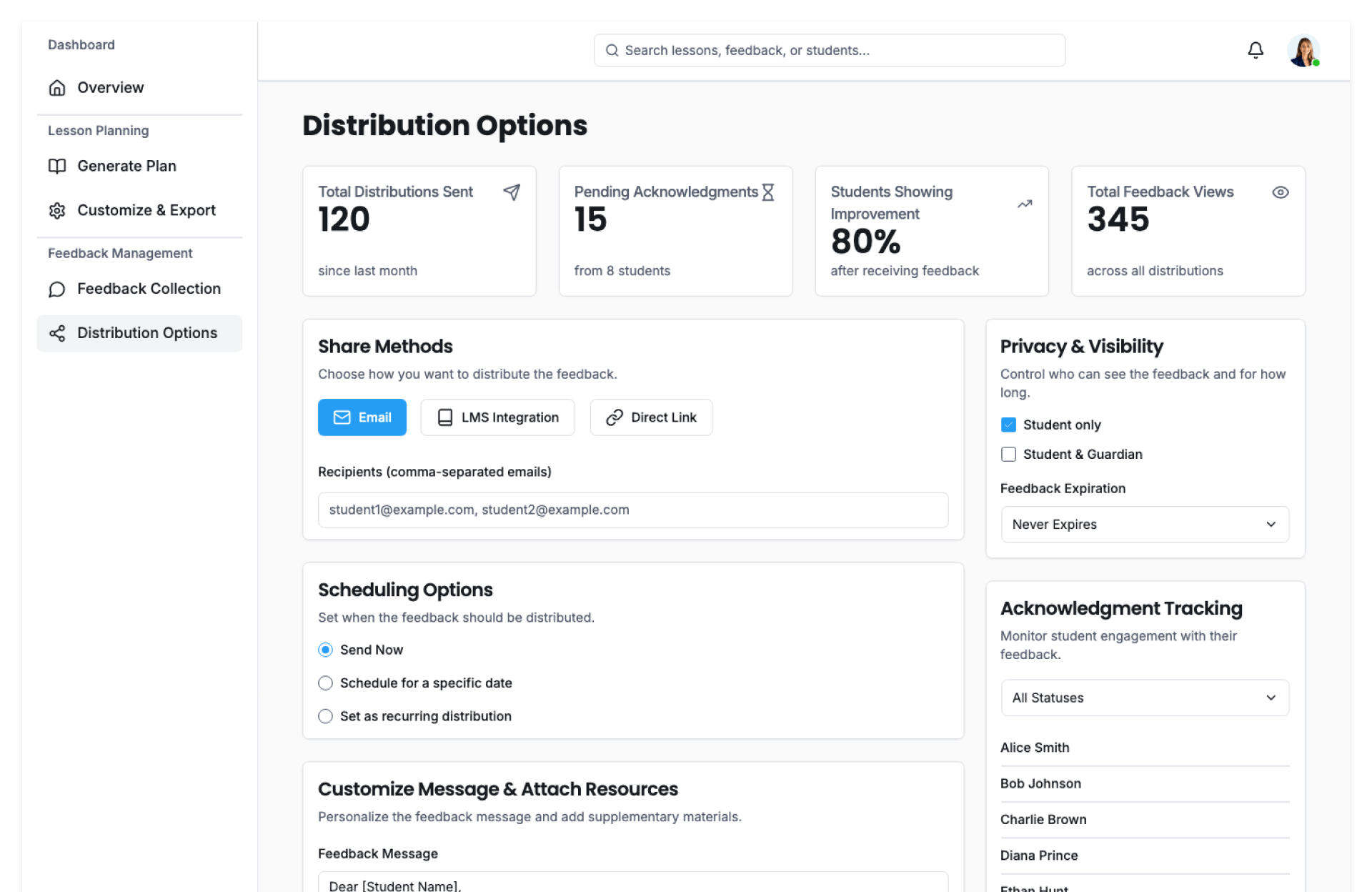Click the hourglass icon on Pending Acknowledgments

767,192
